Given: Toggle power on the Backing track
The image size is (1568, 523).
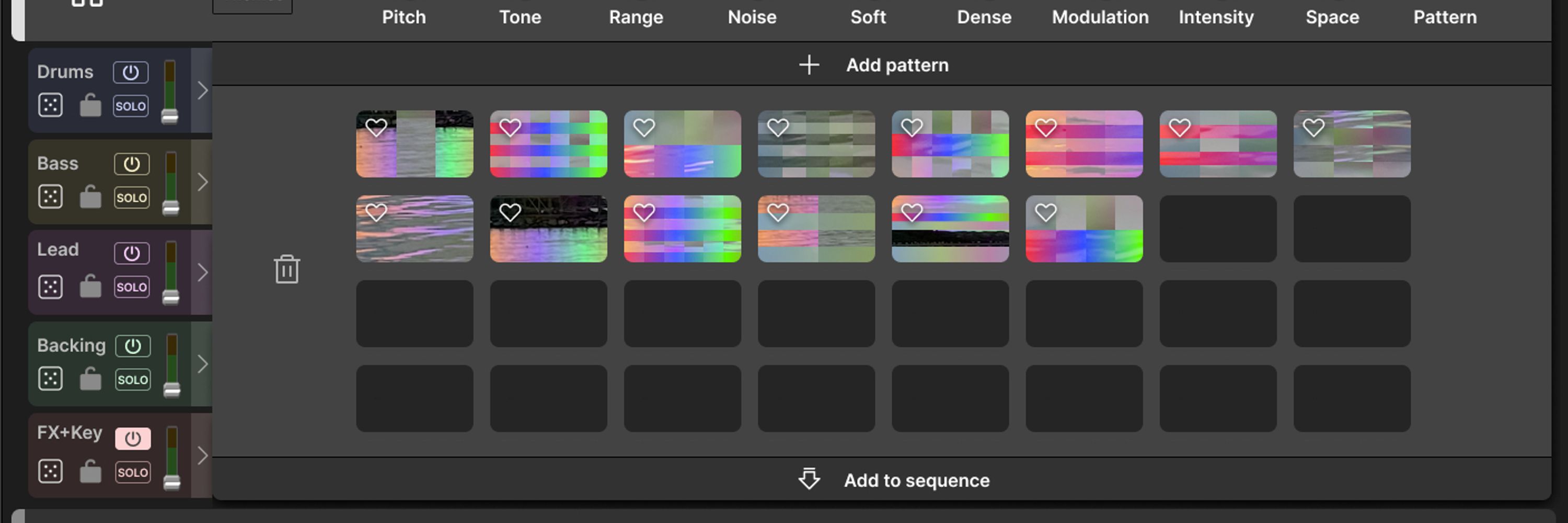Looking at the screenshot, I should click(x=133, y=346).
